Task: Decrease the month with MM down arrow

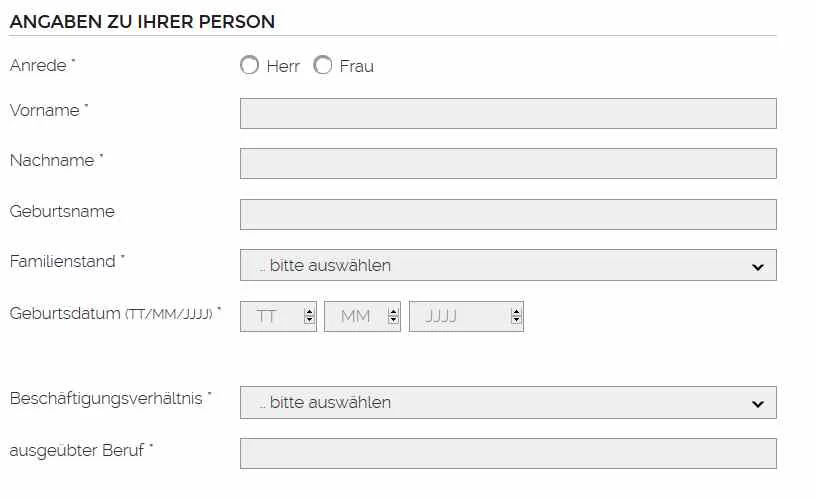Action: (x=393, y=319)
